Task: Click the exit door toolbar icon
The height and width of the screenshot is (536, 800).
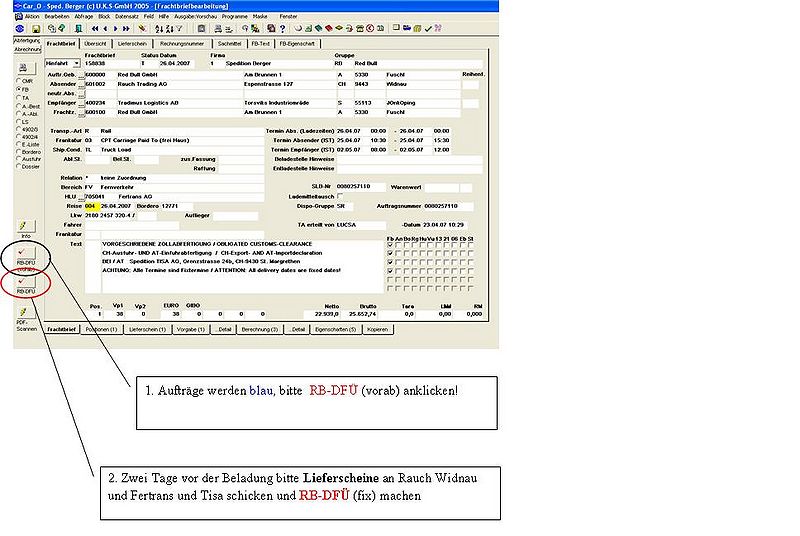Action: click(x=78, y=29)
